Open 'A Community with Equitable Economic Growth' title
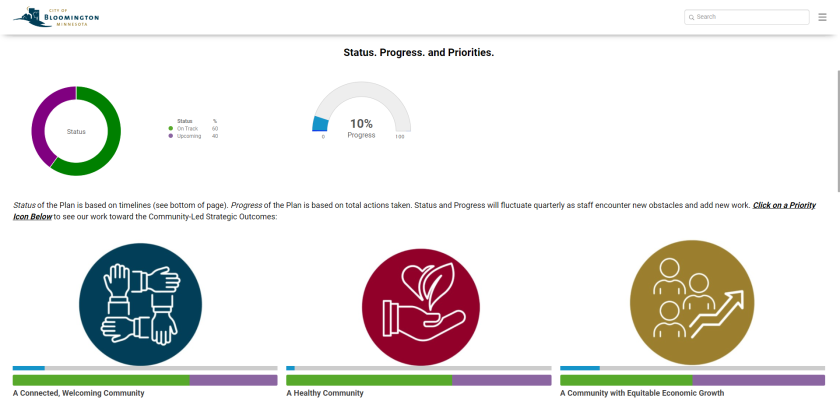 [640, 394]
